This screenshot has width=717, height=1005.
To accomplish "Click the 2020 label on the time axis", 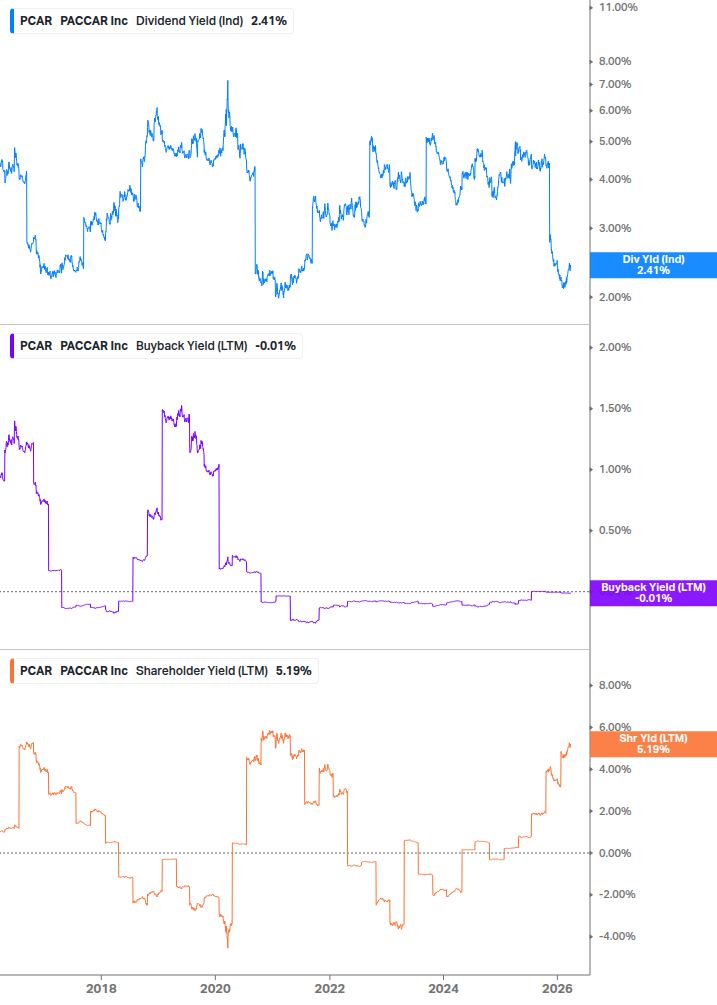I will [x=215, y=989].
